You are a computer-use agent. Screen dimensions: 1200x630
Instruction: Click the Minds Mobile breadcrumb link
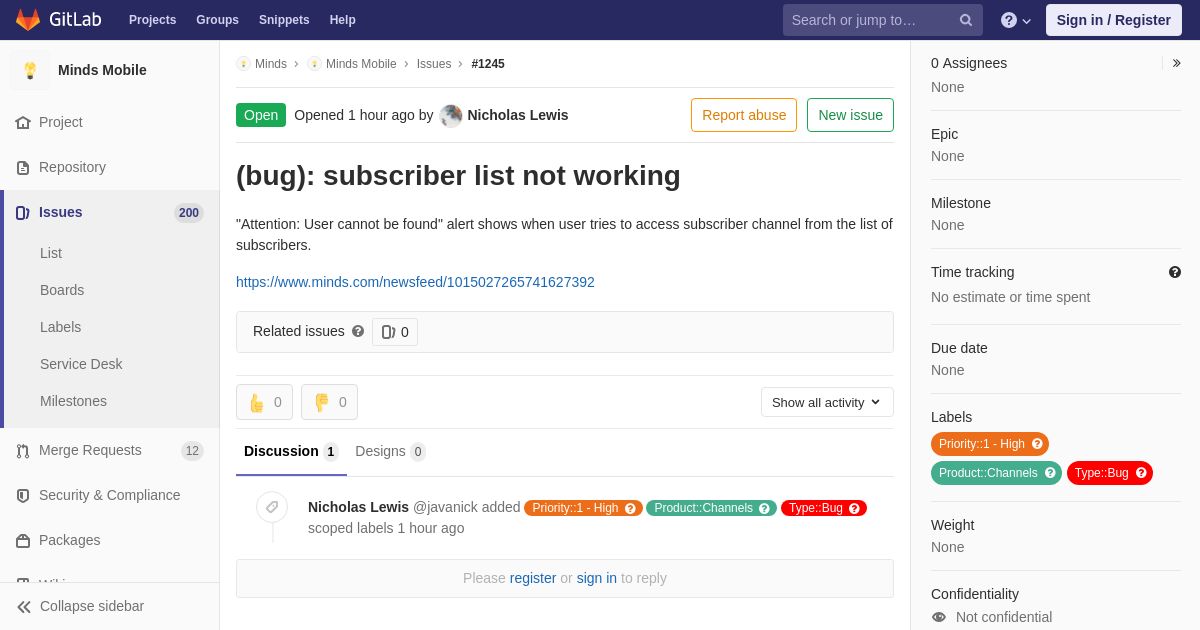pos(361,64)
